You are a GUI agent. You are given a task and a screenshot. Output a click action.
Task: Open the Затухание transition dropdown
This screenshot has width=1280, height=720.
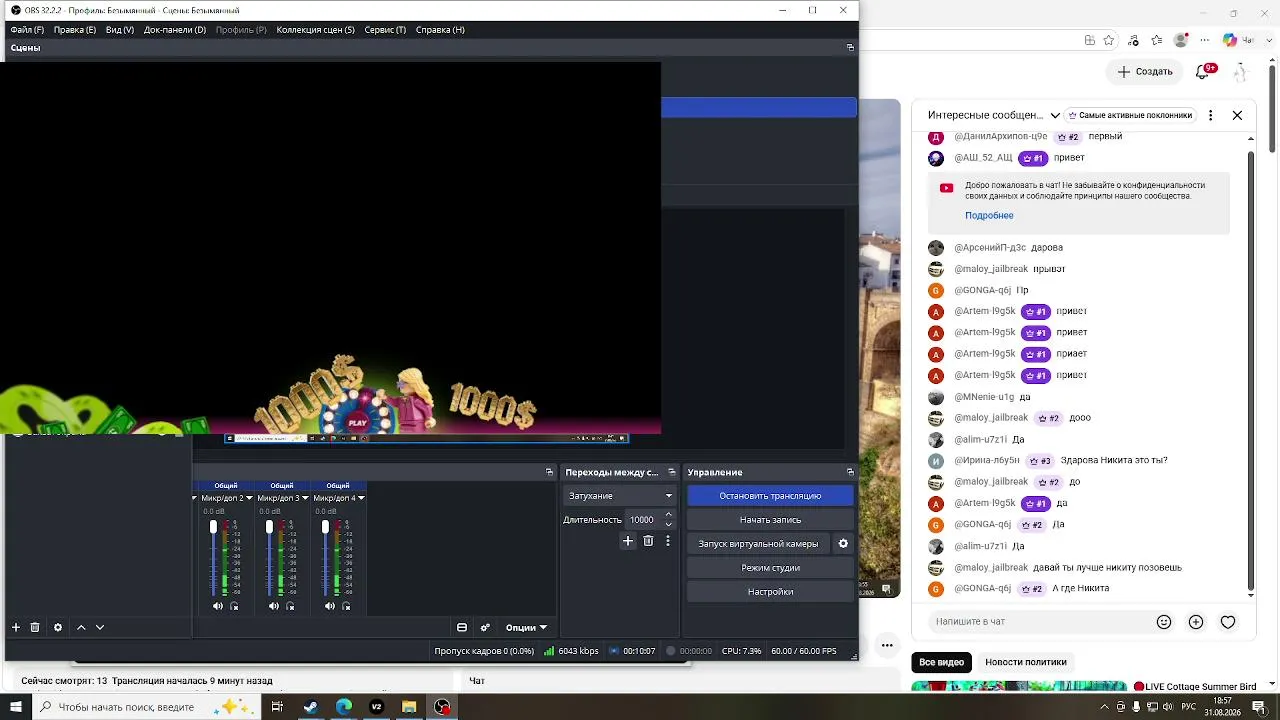[620, 496]
